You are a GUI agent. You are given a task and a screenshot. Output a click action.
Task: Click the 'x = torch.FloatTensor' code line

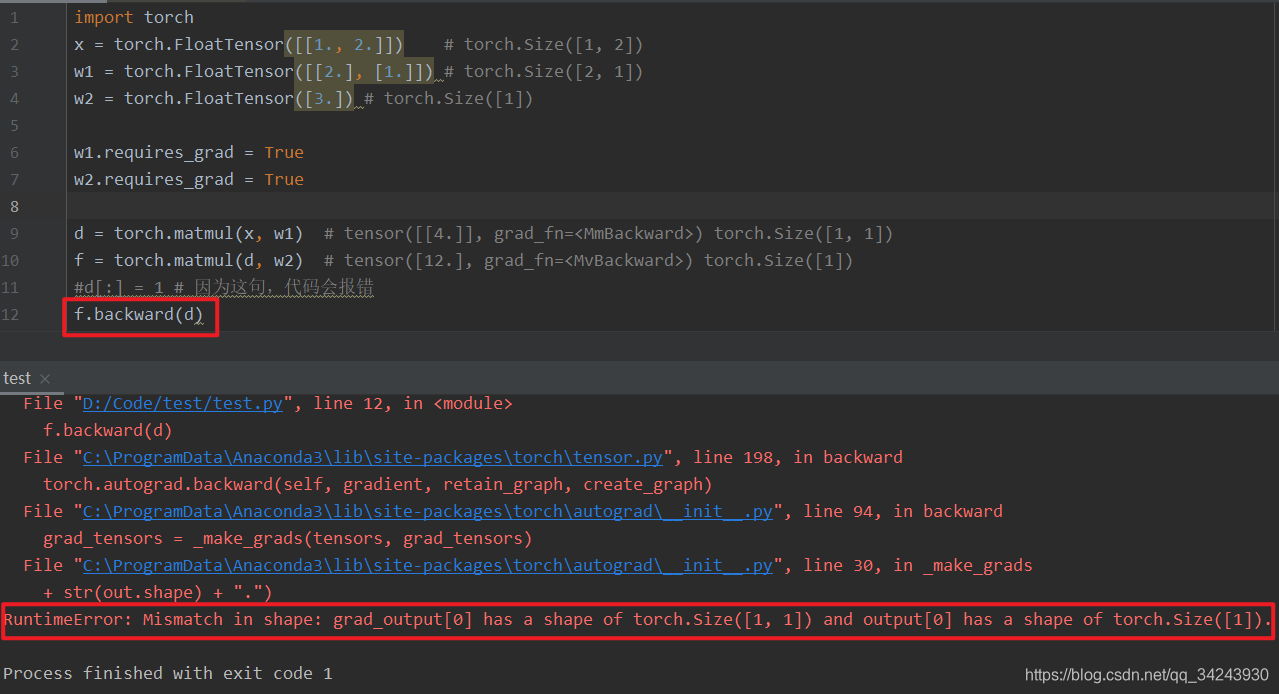(x=358, y=44)
